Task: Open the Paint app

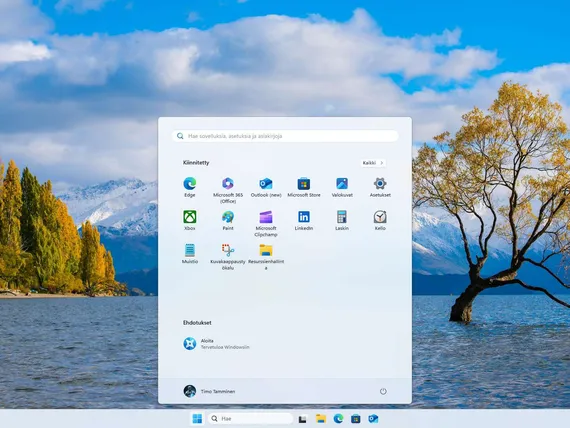Action: pos(228,220)
